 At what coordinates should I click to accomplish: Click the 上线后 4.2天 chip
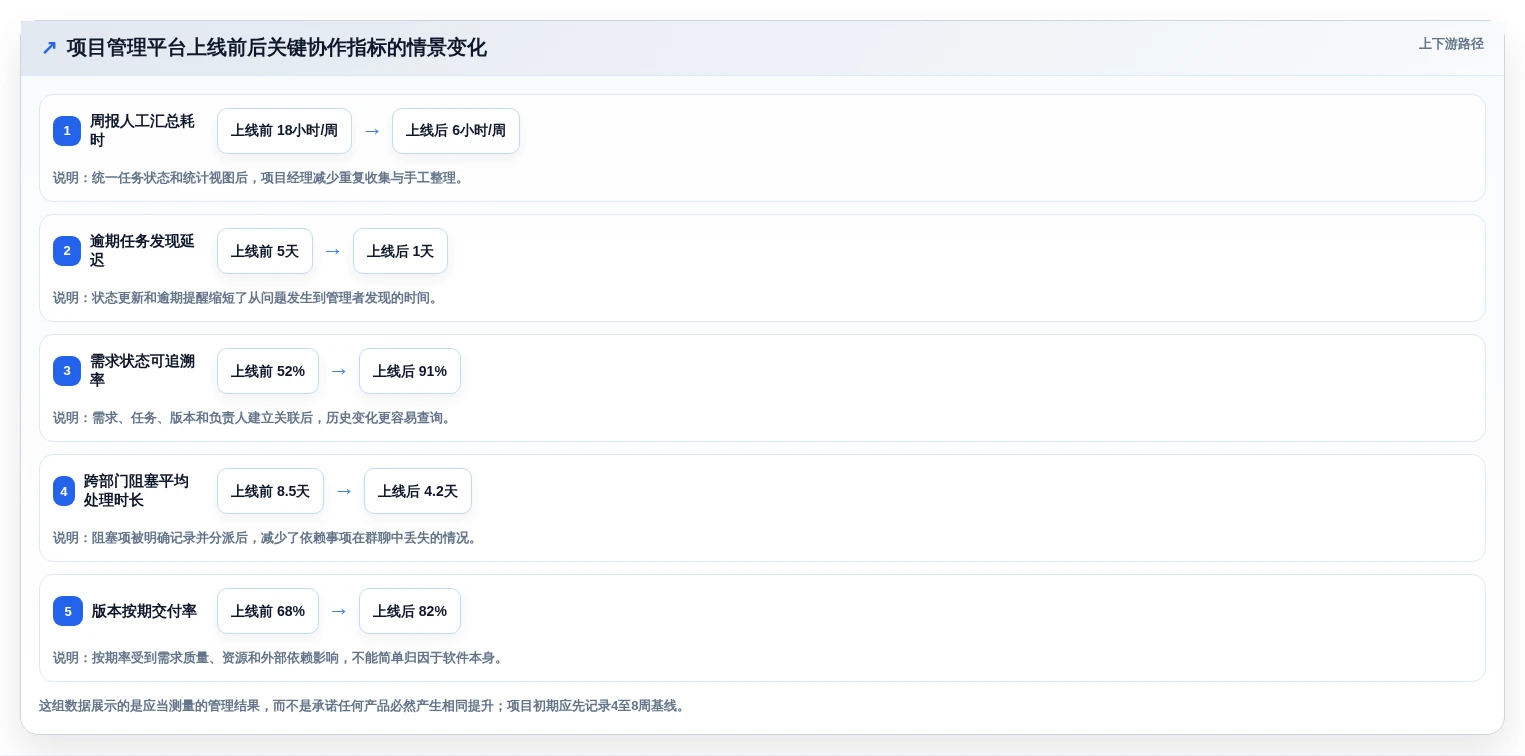coord(418,491)
